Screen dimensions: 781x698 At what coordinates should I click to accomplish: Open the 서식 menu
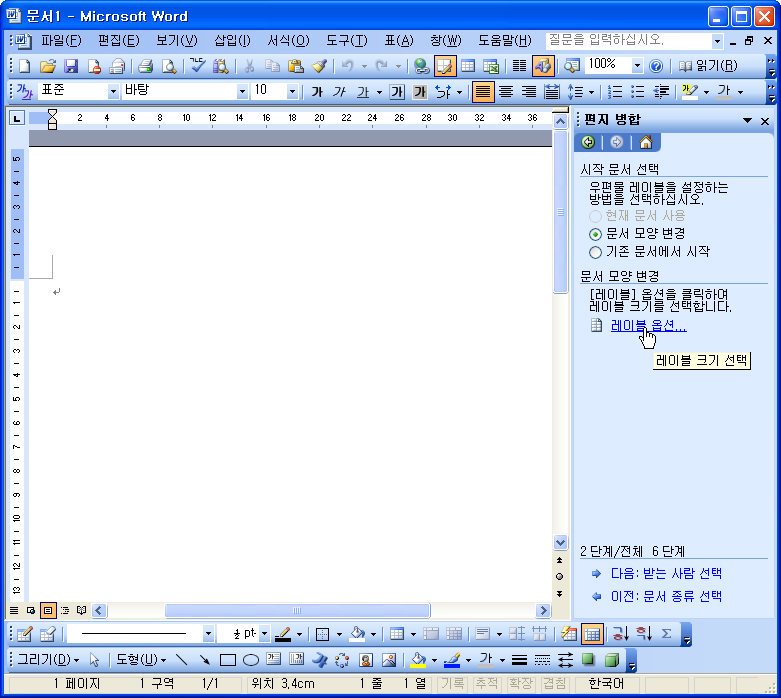point(288,40)
